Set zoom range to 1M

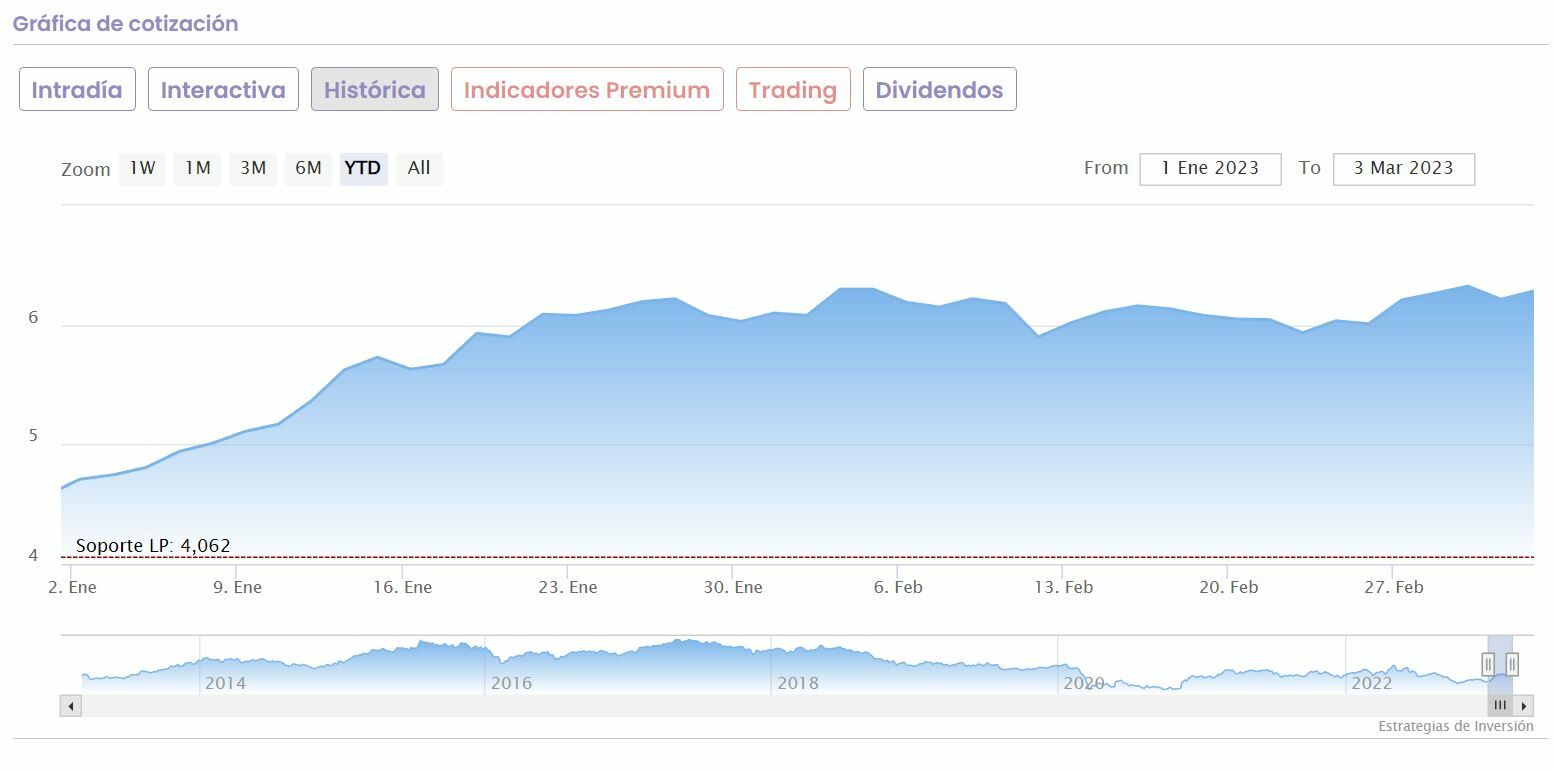[198, 168]
